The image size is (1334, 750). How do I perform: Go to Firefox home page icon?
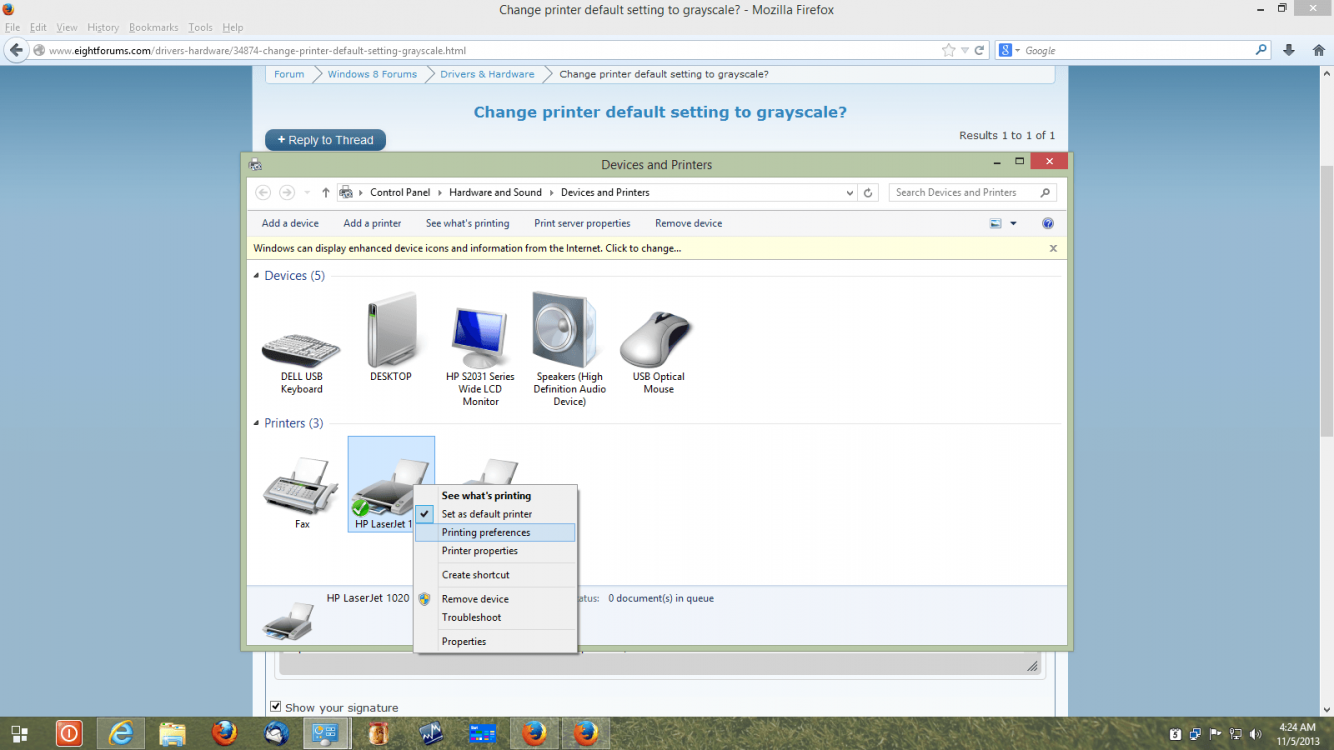click(1317, 50)
